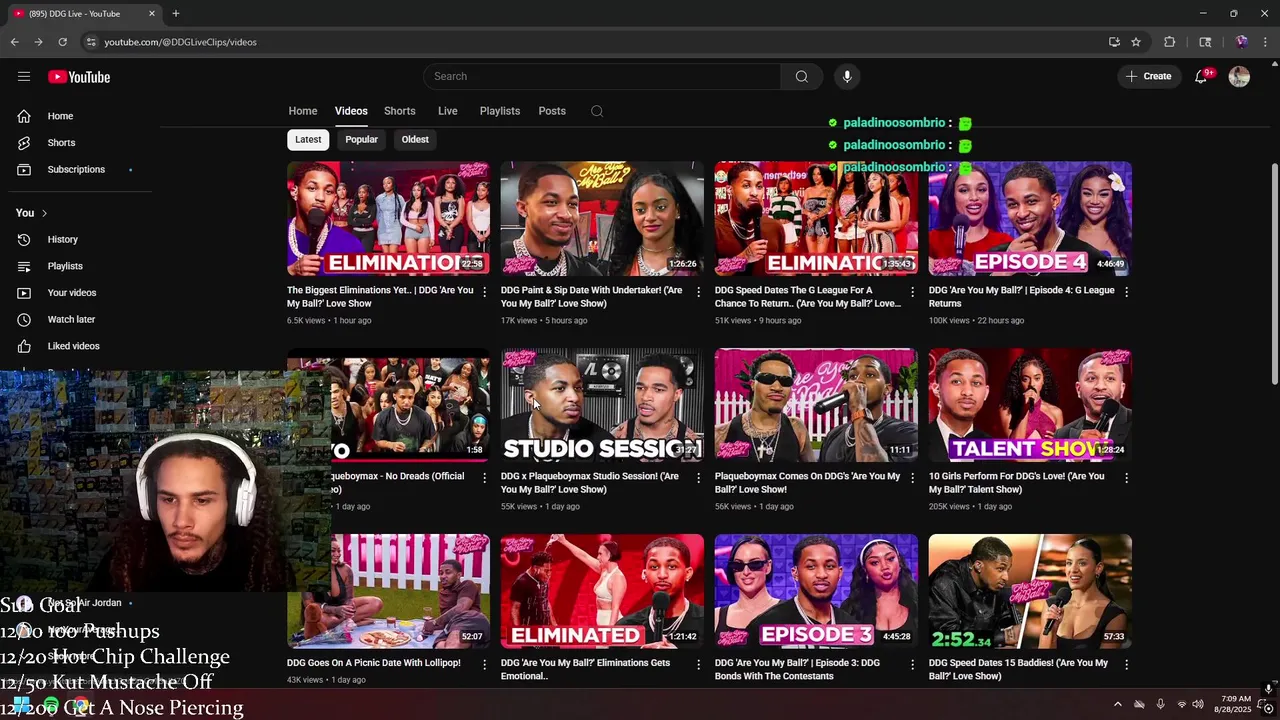This screenshot has height=720, width=1280.
Task: Select the Videos tab
Action: pyautogui.click(x=351, y=111)
